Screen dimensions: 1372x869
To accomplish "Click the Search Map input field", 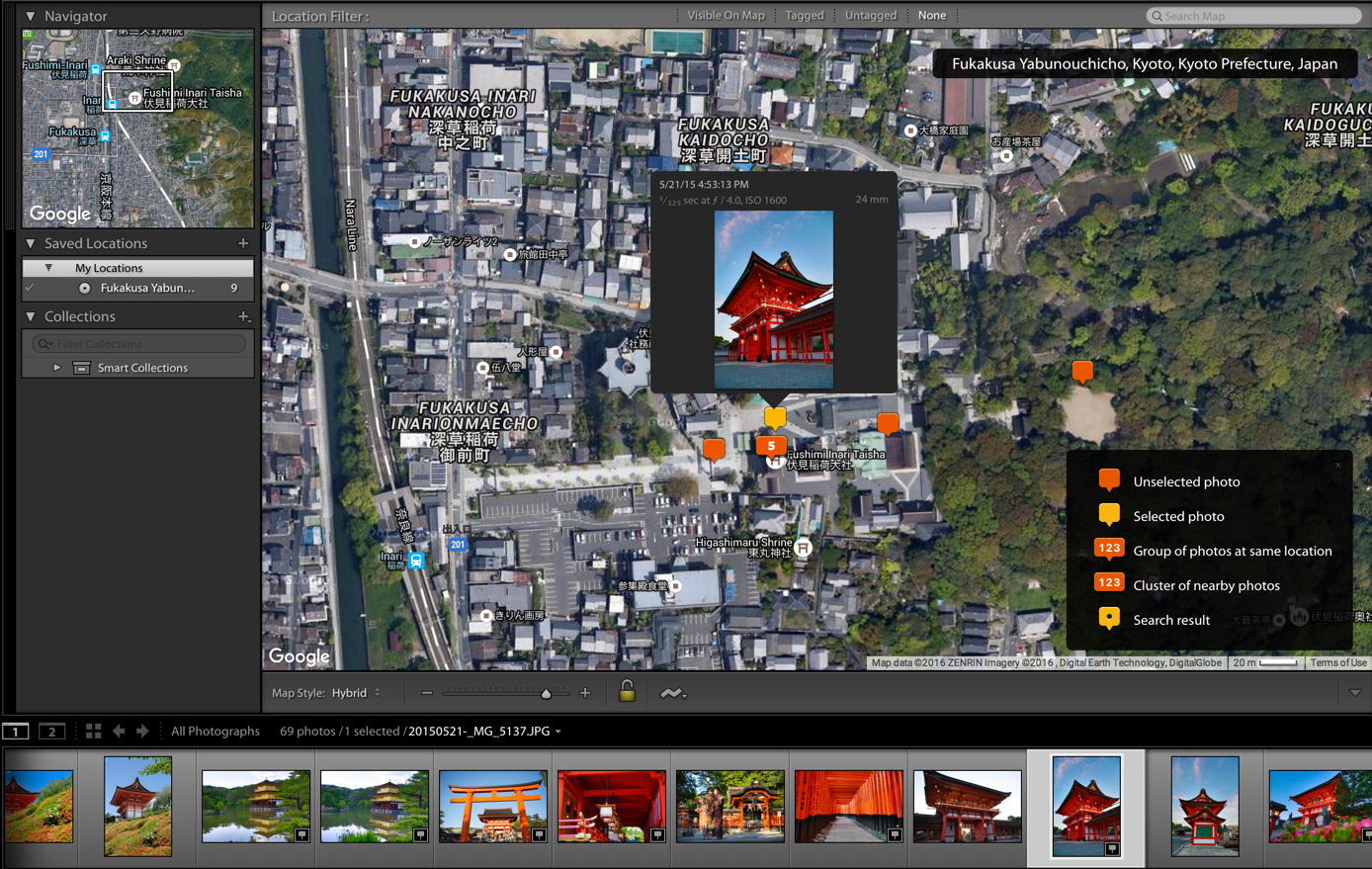I will tap(1253, 16).
